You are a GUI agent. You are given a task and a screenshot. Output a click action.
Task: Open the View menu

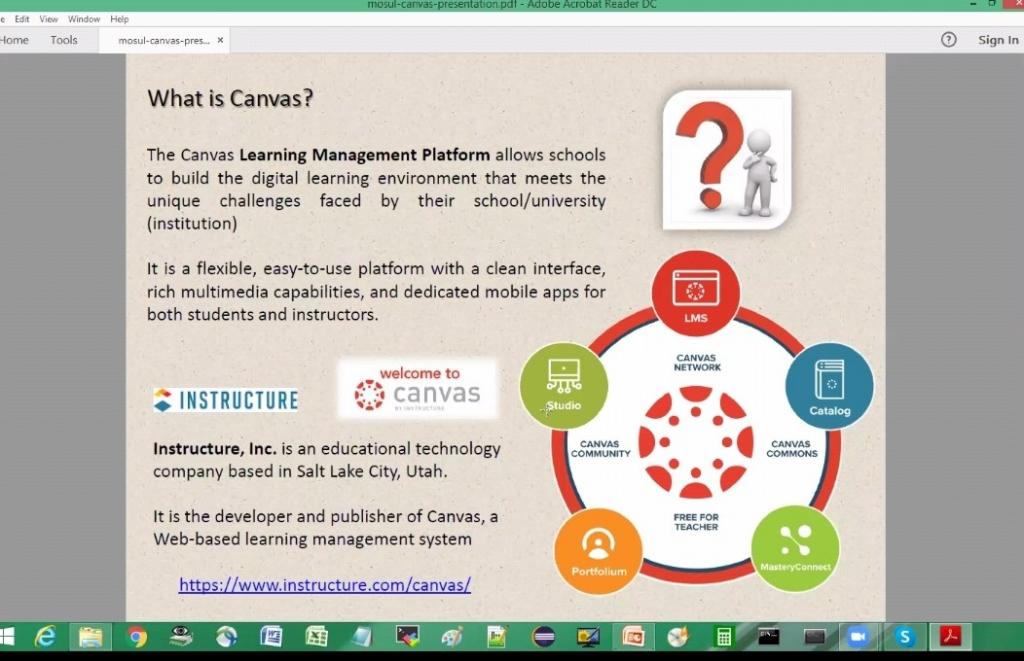pos(48,19)
